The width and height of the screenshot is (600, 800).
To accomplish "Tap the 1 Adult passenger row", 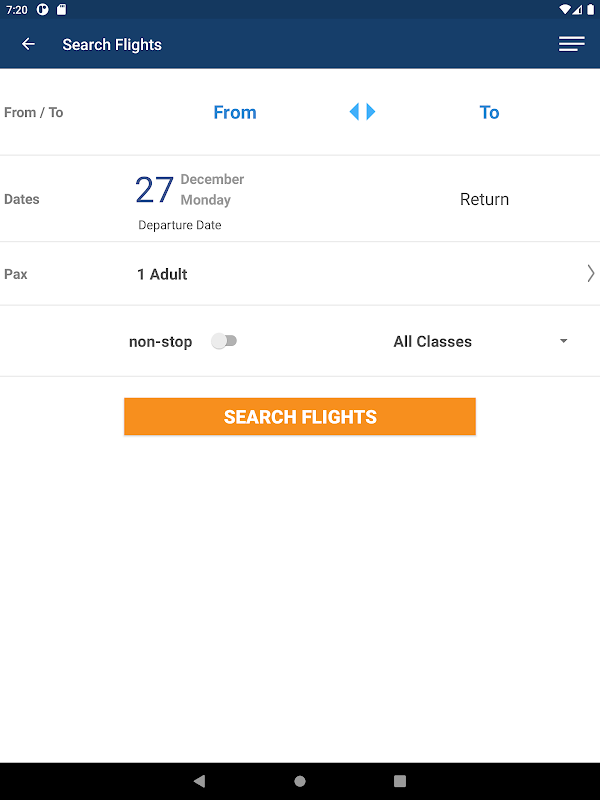I will [x=300, y=274].
